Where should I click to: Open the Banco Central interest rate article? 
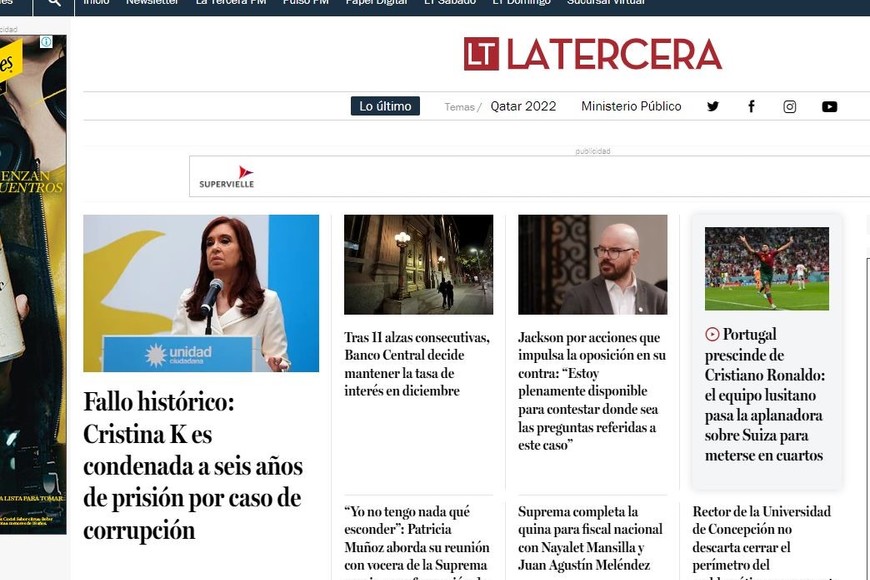click(417, 364)
